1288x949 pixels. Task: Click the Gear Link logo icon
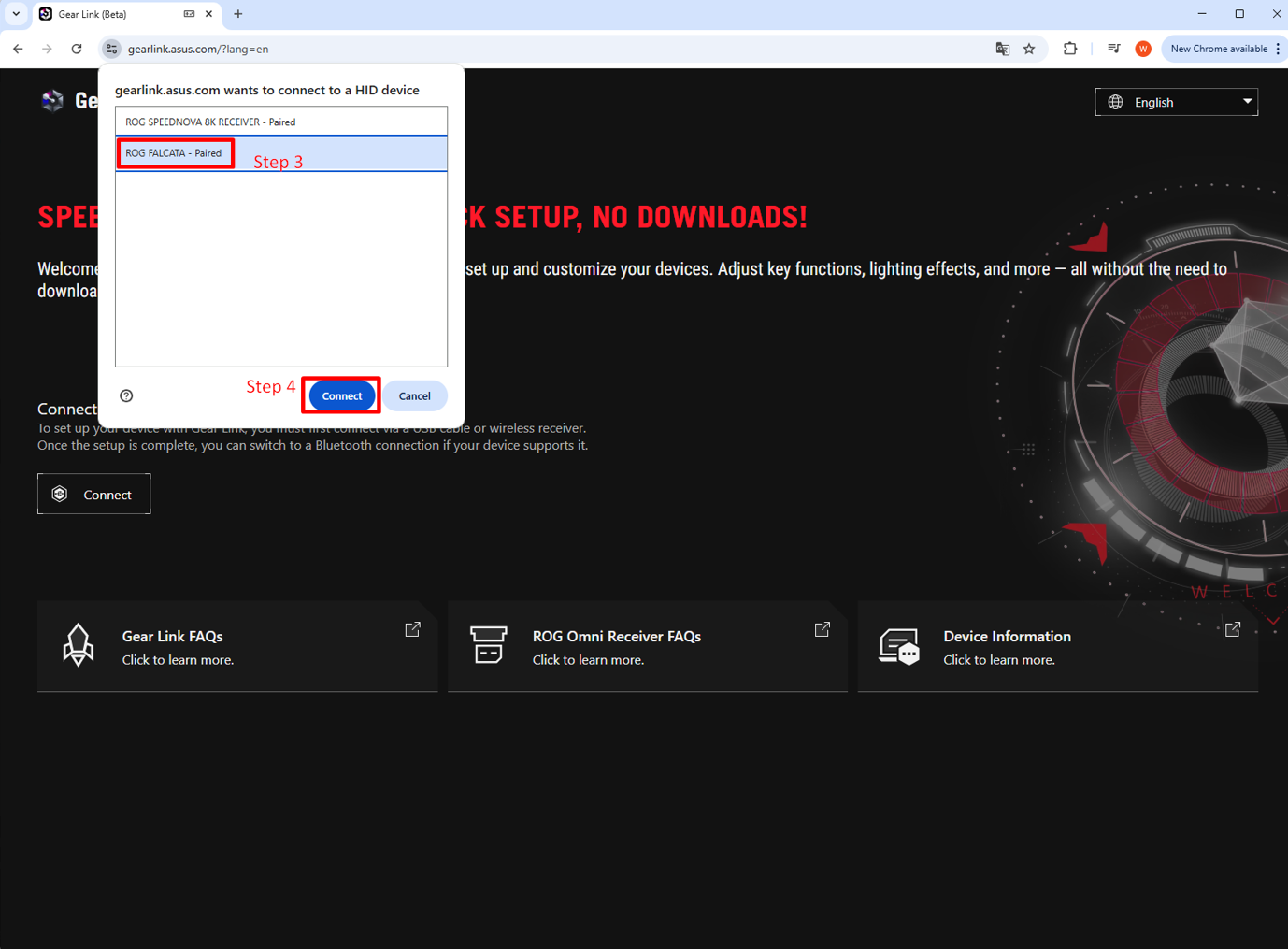[x=52, y=100]
